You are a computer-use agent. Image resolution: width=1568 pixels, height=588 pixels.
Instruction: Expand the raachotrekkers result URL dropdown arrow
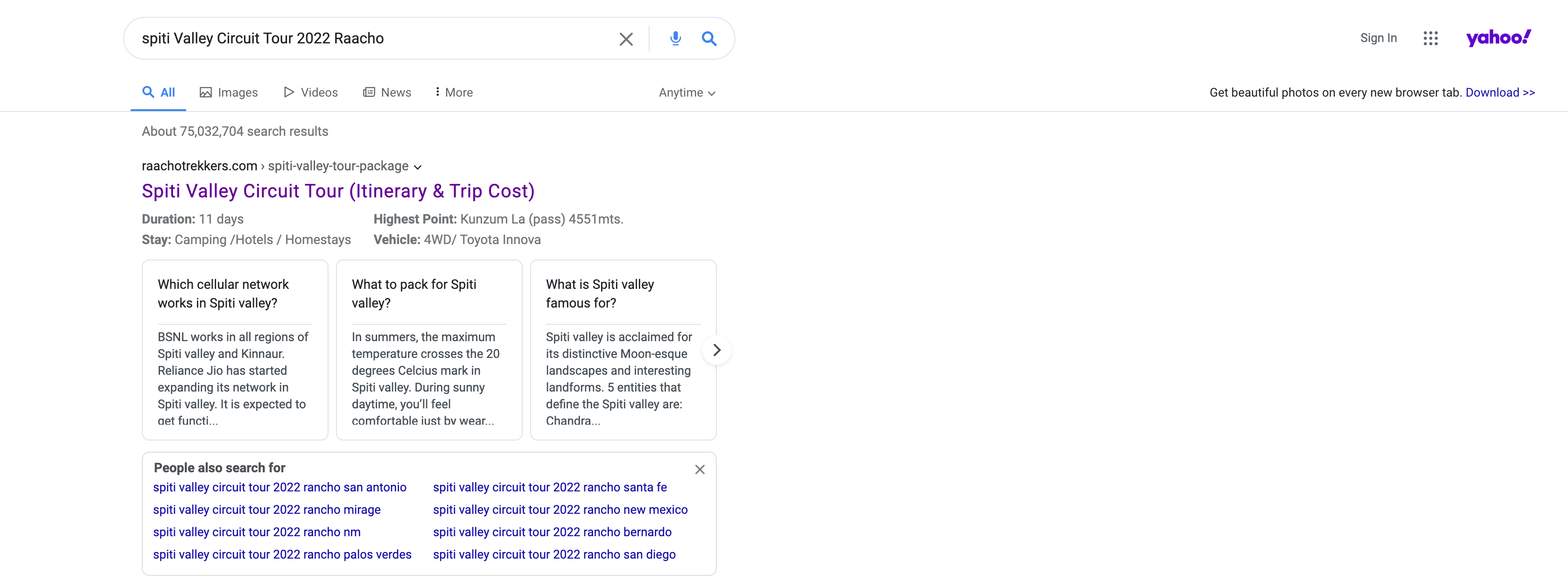[418, 167]
